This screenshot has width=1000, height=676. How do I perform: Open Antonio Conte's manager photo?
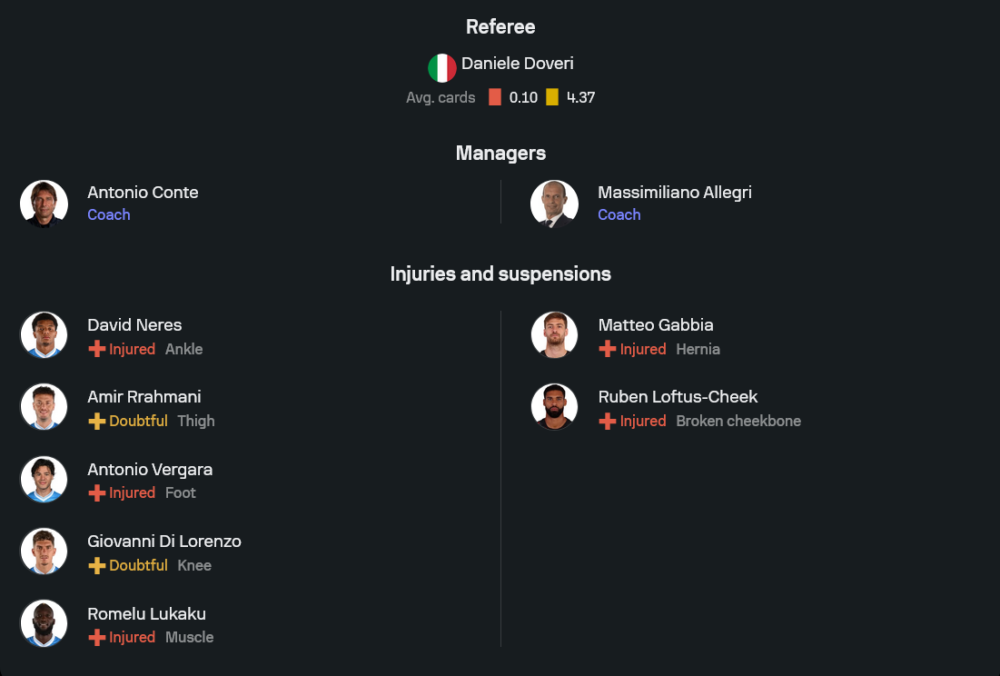pyautogui.click(x=44, y=203)
